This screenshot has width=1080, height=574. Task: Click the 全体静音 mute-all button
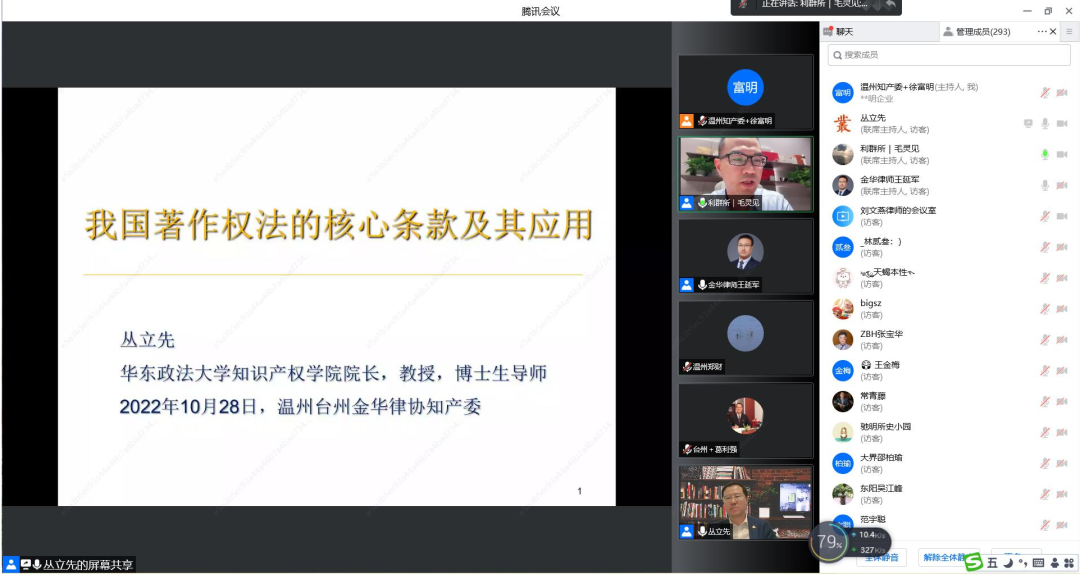tap(881, 557)
